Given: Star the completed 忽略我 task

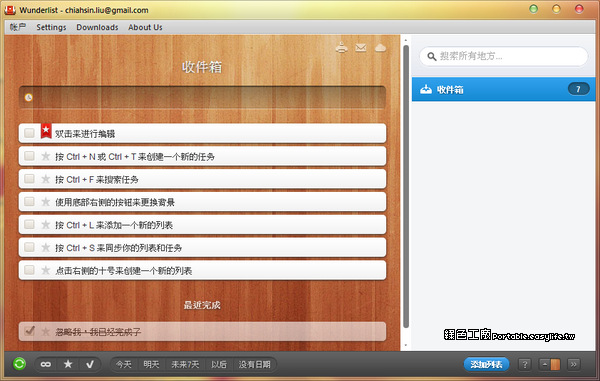Looking at the screenshot, I should click(46, 332).
